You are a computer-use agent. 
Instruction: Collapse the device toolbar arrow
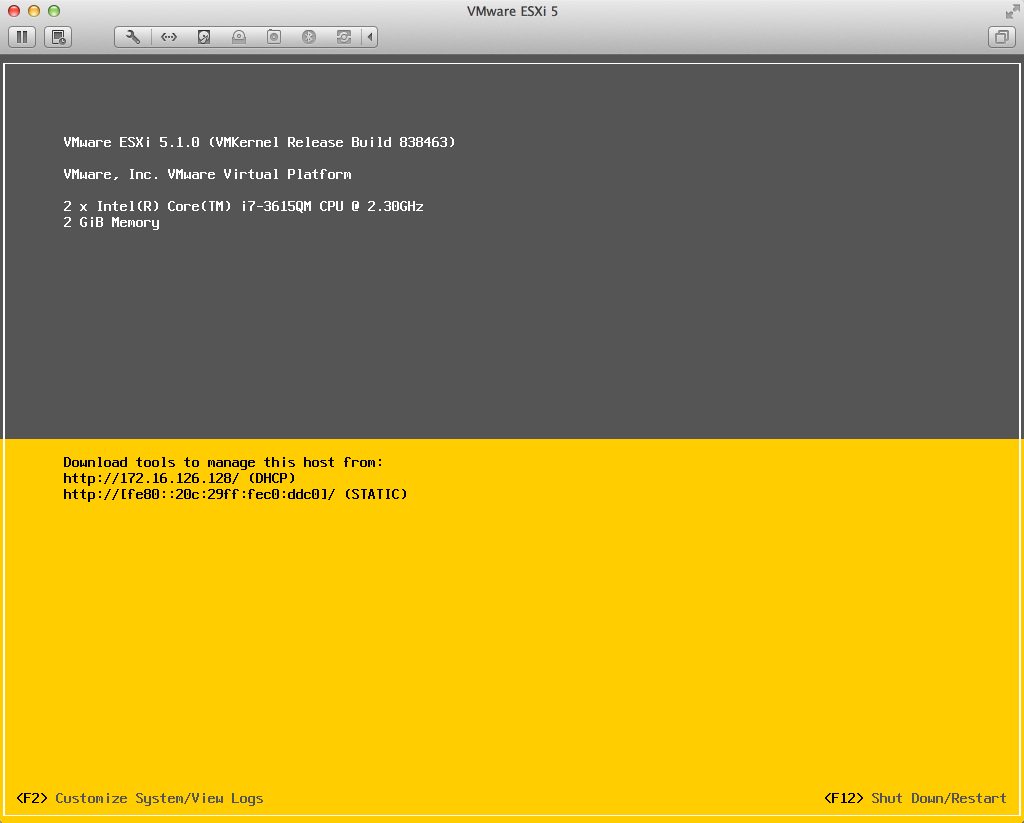pyautogui.click(x=370, y=37)
